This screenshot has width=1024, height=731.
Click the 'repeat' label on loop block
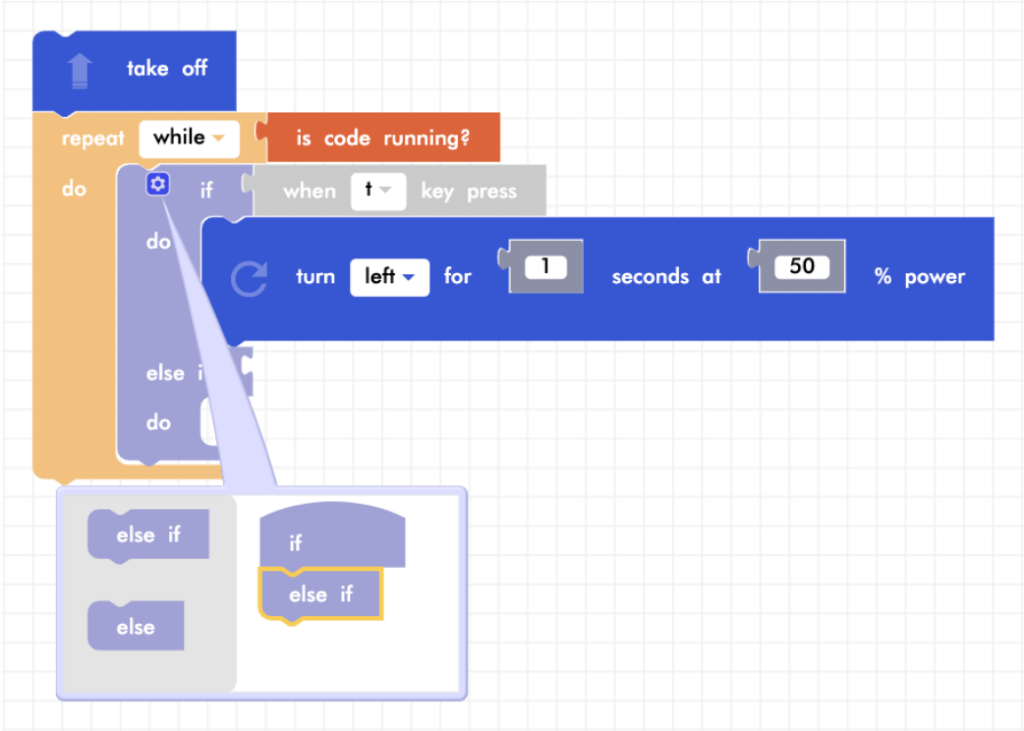[93, 139]
